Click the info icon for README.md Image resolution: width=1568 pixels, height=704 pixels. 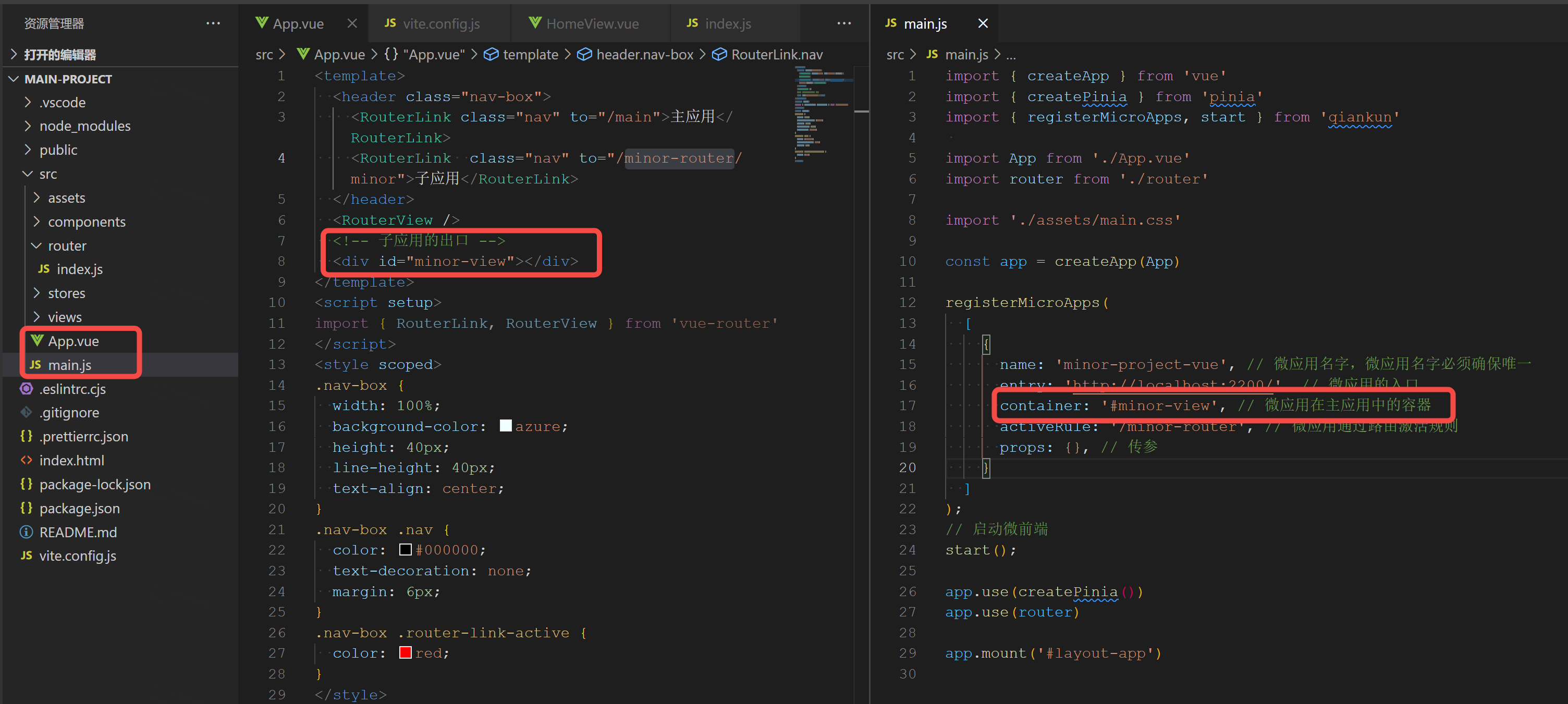pos(26,532)
